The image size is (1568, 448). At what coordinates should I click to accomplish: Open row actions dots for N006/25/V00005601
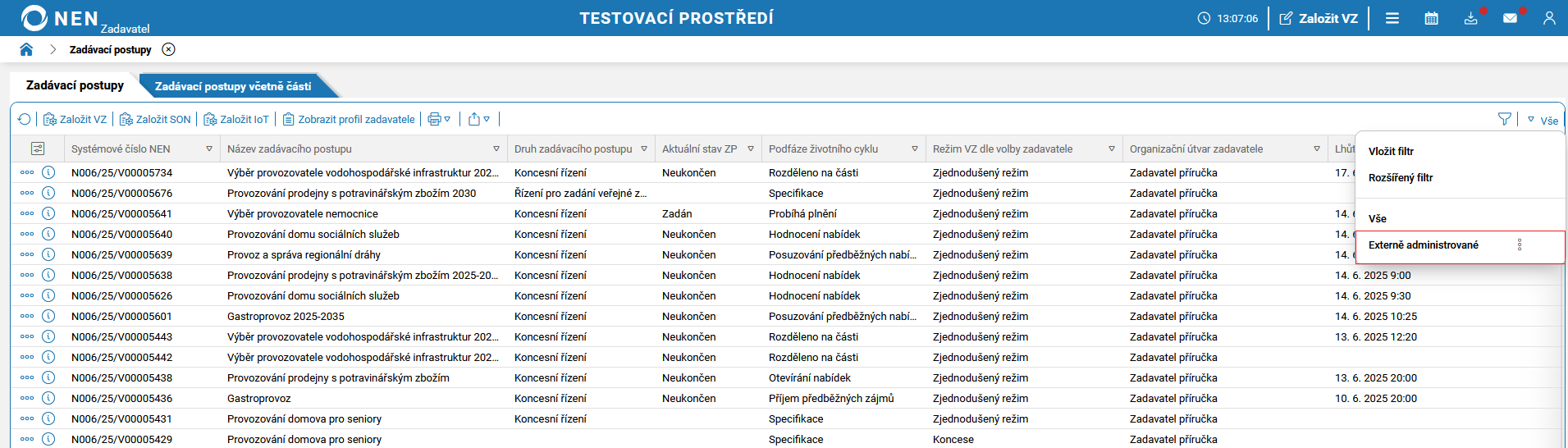pos(27,316)
